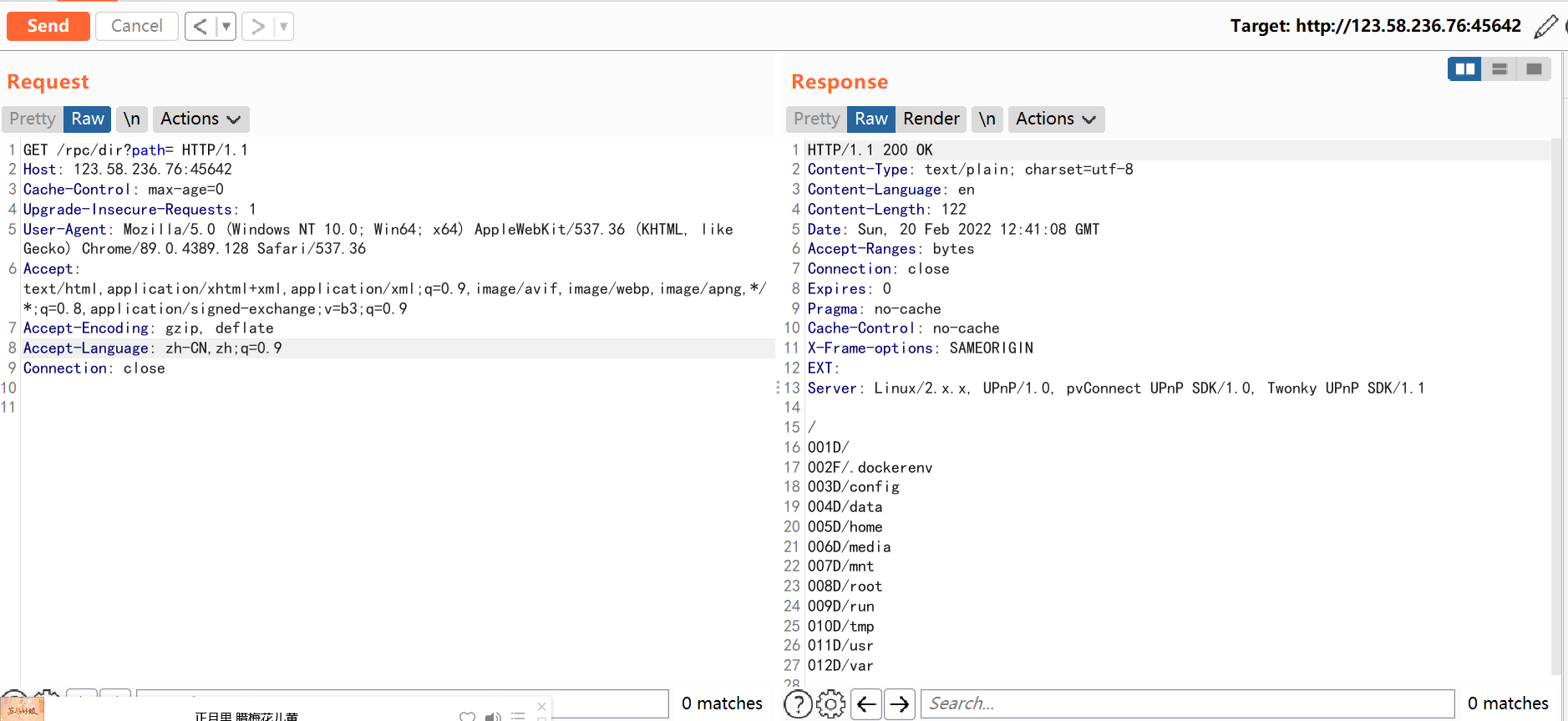1568x721 pixels.
Task: Click the 007D/mnt directory entry
Action: 841,566
